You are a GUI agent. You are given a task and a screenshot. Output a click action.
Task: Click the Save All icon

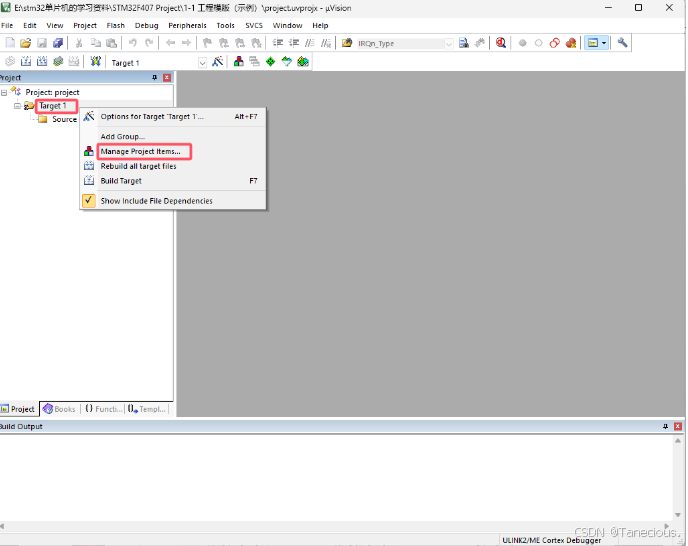click(x=58, y=43)
